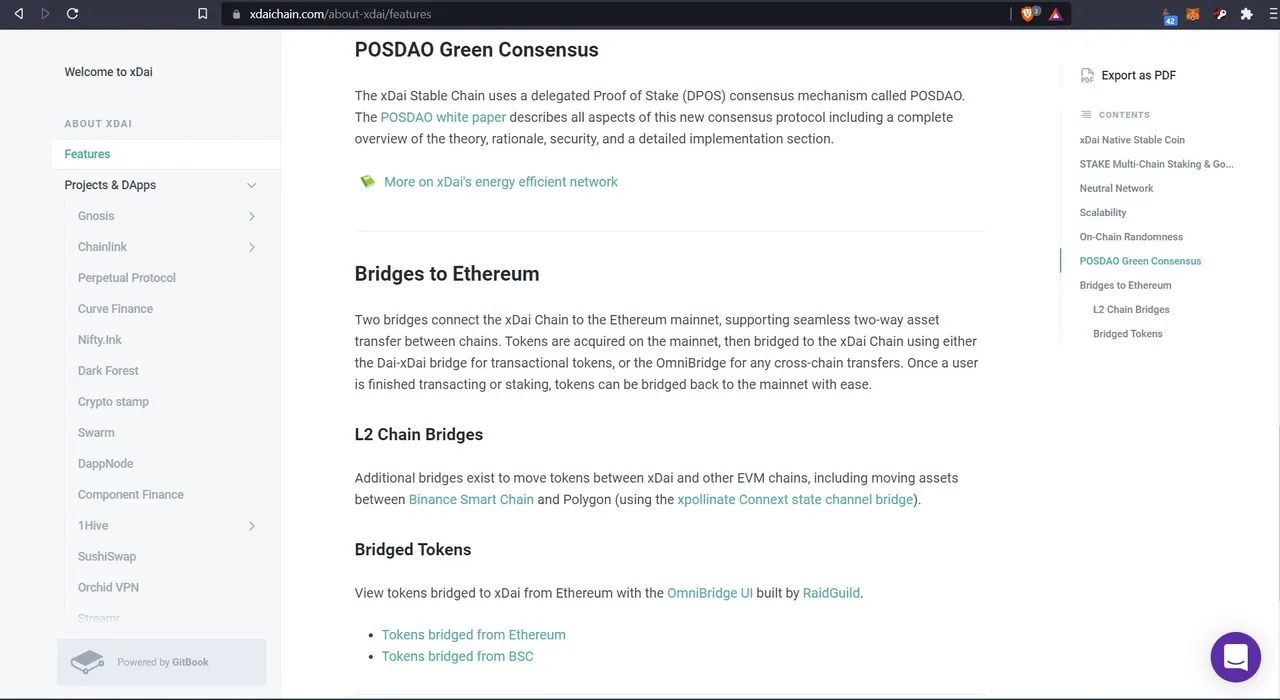Expand the 1Hive submenu
The height and width of the screenshot is (700, 1280).
pyautogui.click(x=251, y=526)
